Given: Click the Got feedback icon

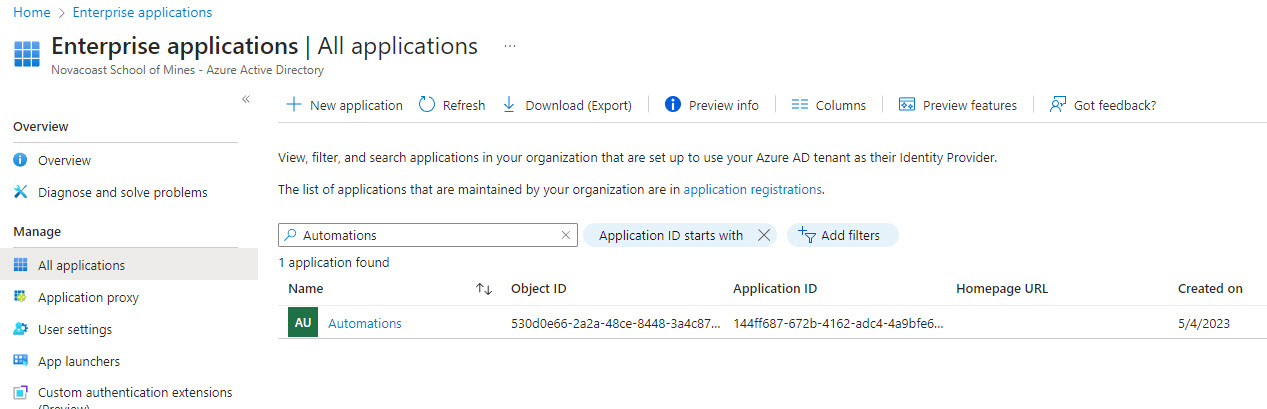Looking at the screenshot, I should tap(1057, 105).
